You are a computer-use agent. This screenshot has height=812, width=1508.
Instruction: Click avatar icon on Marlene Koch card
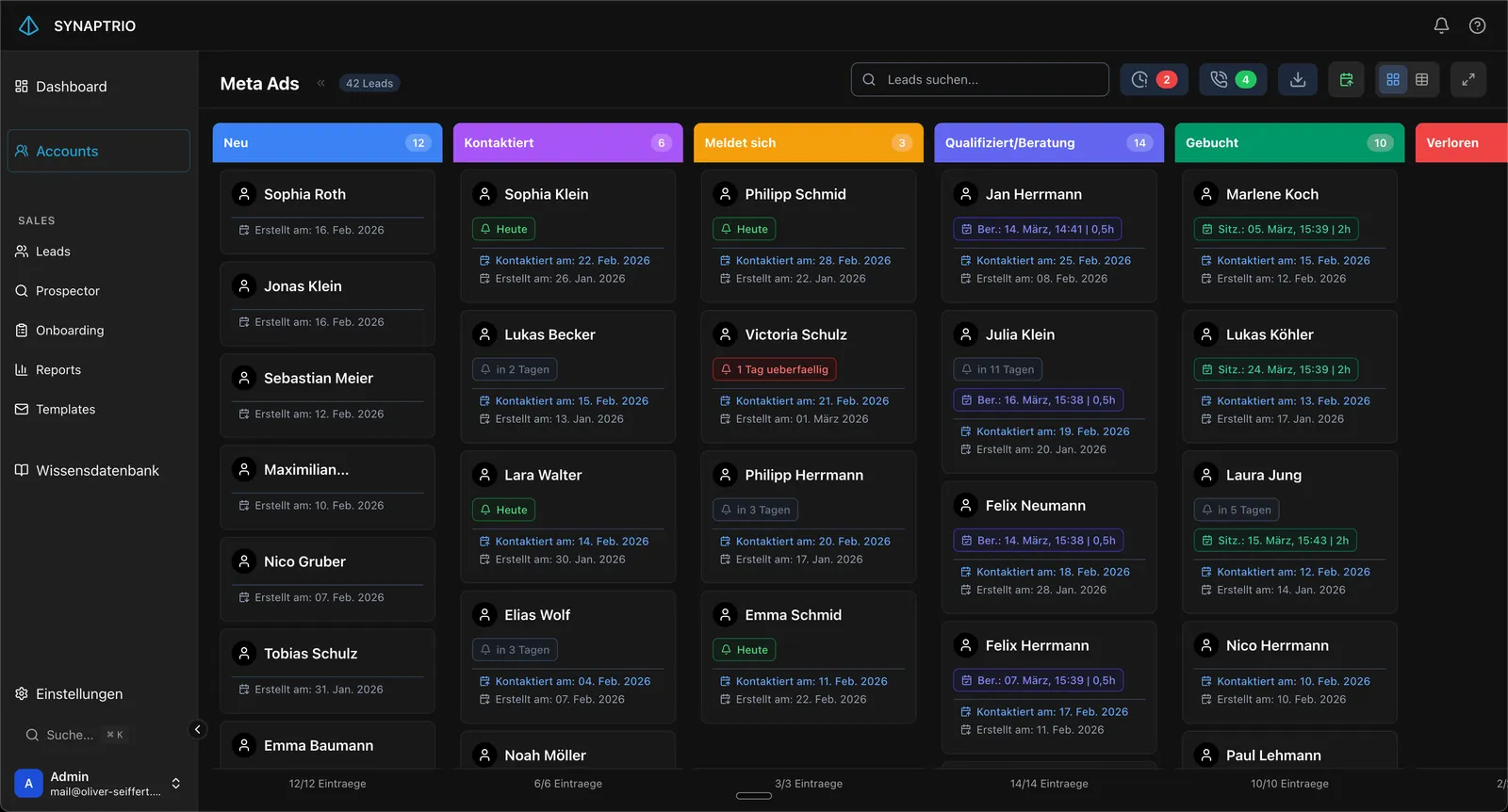(x=1206, y=194)
